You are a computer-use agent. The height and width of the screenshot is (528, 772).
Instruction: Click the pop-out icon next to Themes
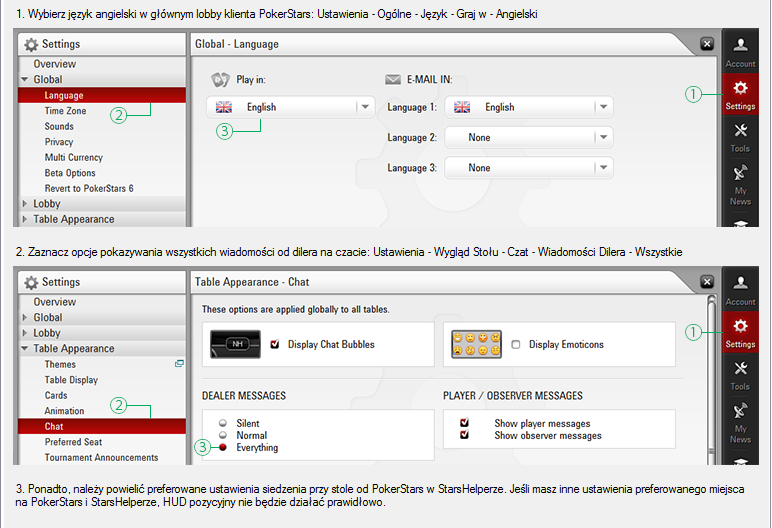[179, 363]
